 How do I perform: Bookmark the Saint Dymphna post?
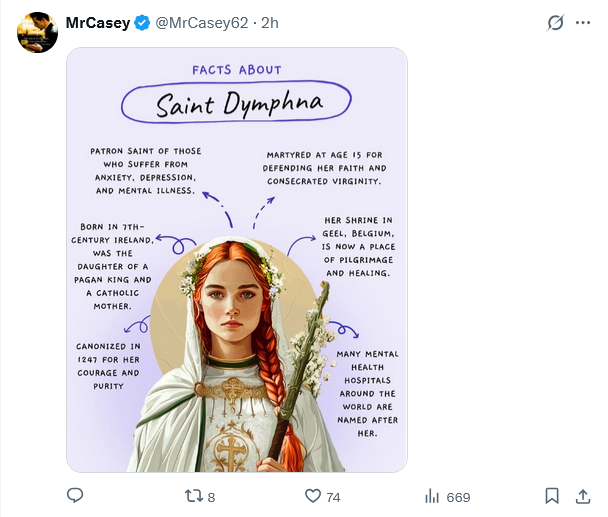tap(552, 496)
